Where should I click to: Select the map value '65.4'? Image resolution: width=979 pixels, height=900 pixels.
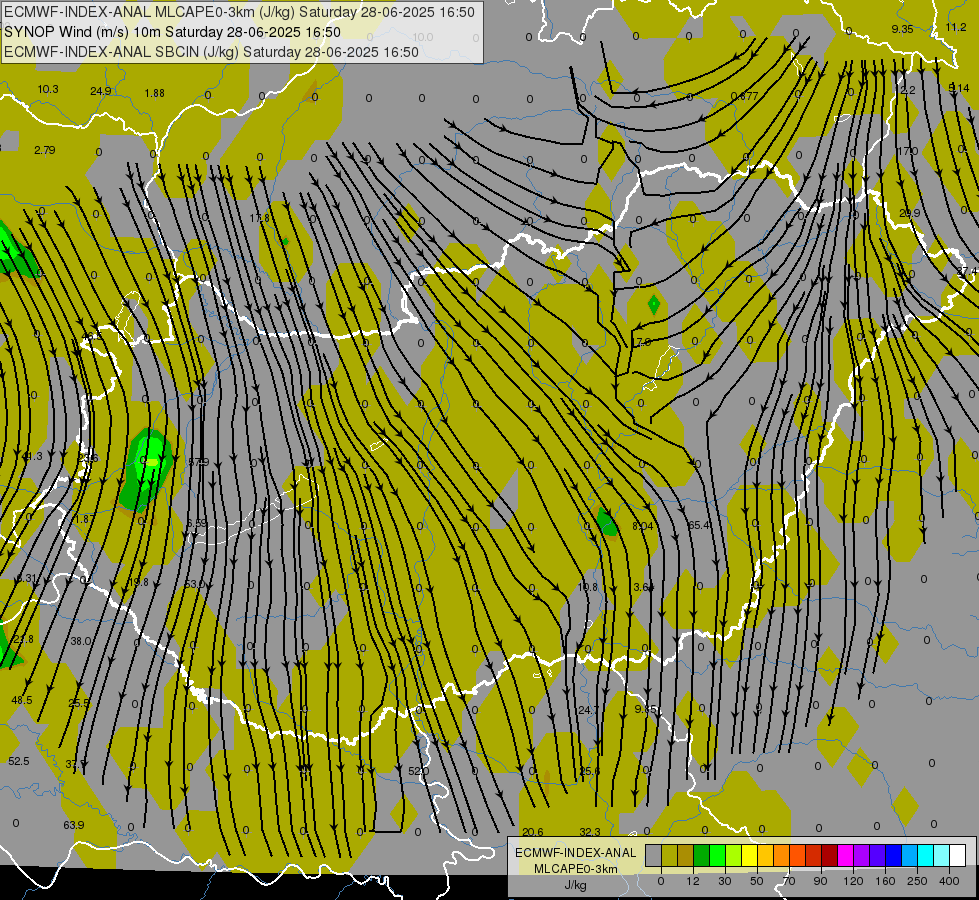click(699, 525)
